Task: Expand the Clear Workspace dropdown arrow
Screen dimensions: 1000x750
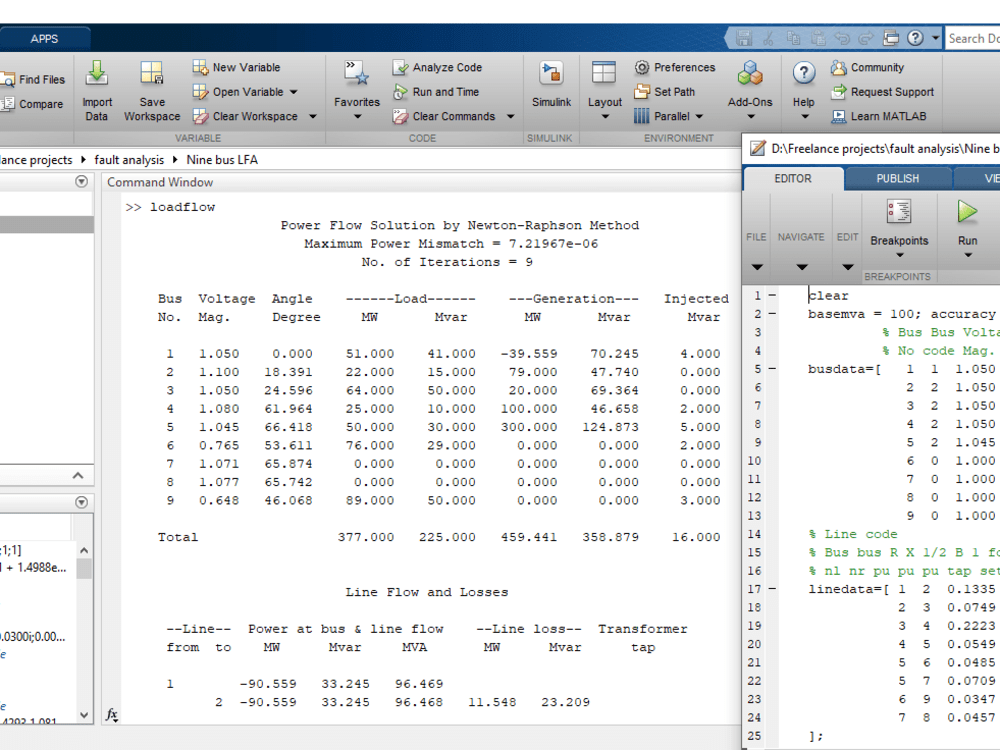Action: point(312,117)
